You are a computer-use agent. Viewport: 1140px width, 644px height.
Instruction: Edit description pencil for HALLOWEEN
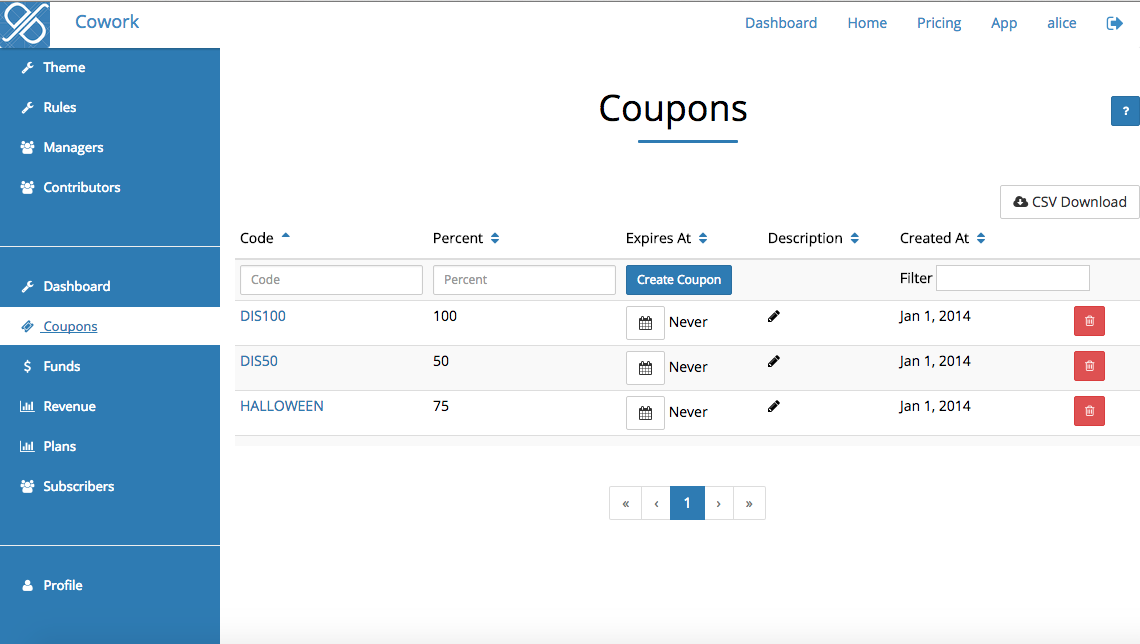click(774, 406)
